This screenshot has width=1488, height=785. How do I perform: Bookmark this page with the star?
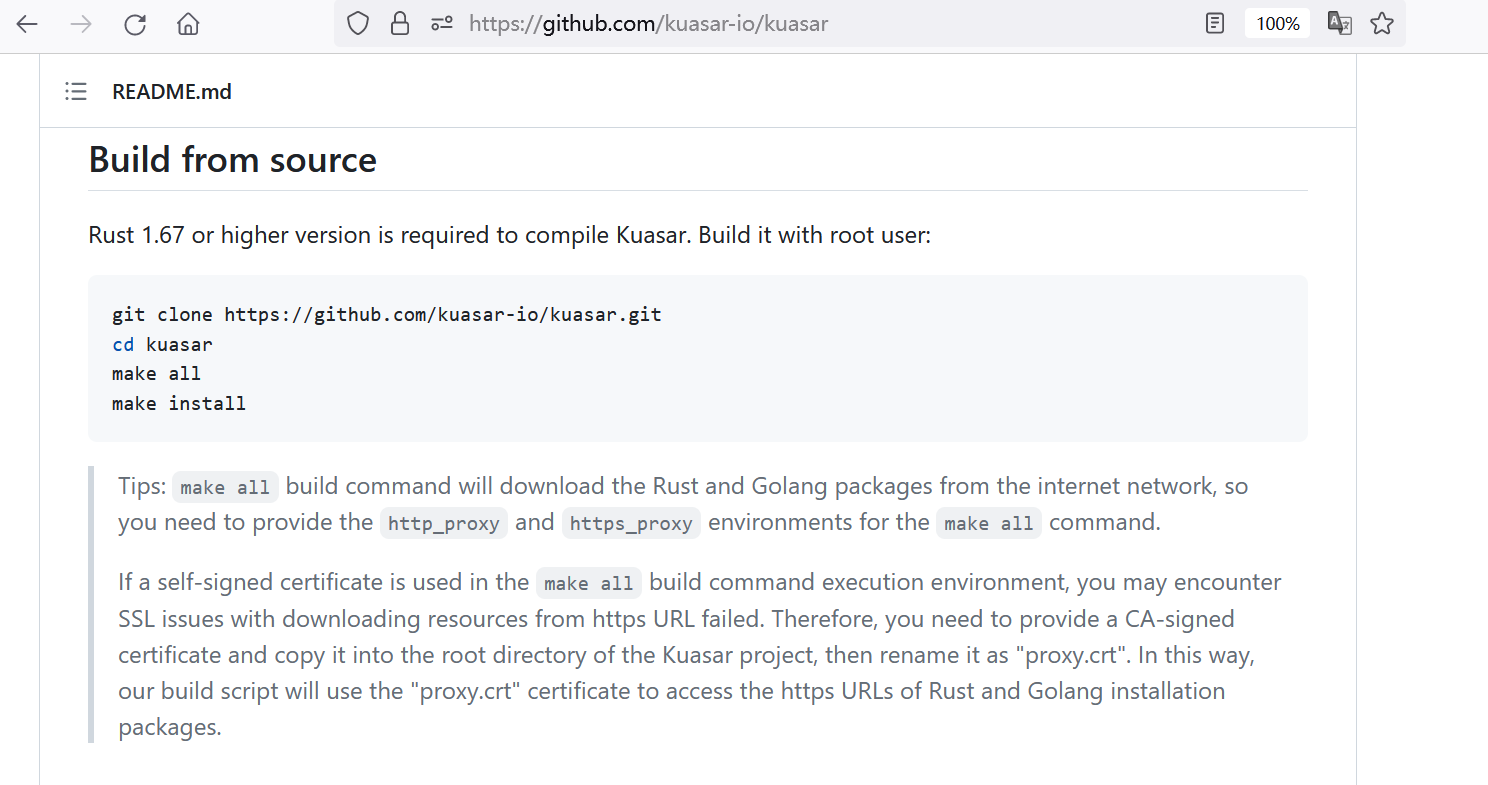coord(1382,24)
